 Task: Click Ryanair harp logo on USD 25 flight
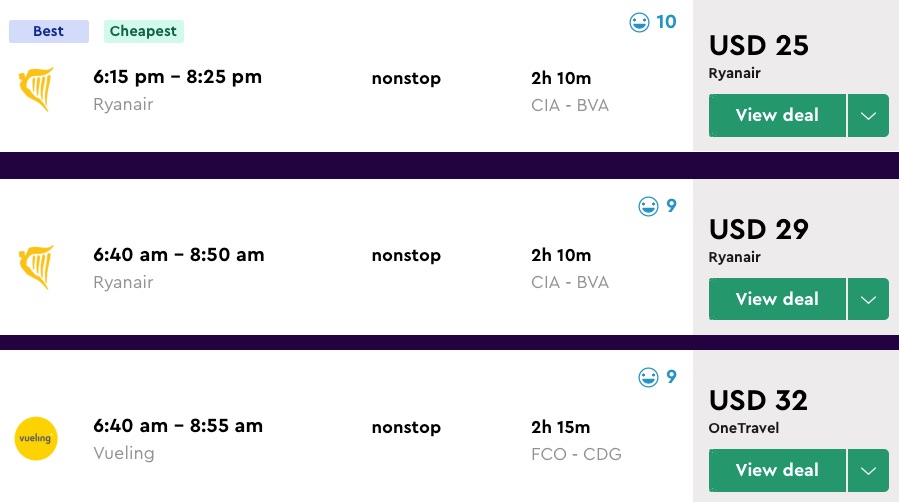click(36, 89)
